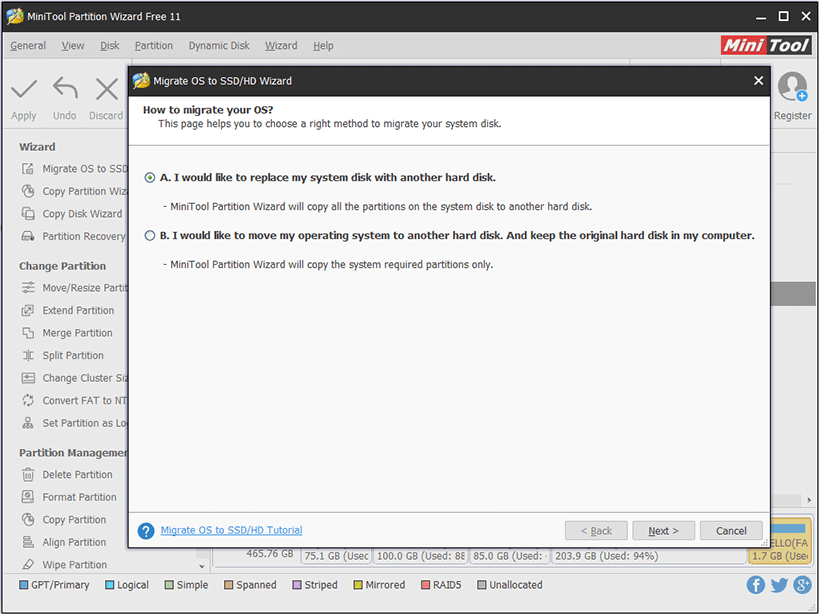This screenshot has height=614, width=820.
Task: Select option B move operating system only
Action: [150, 235]
